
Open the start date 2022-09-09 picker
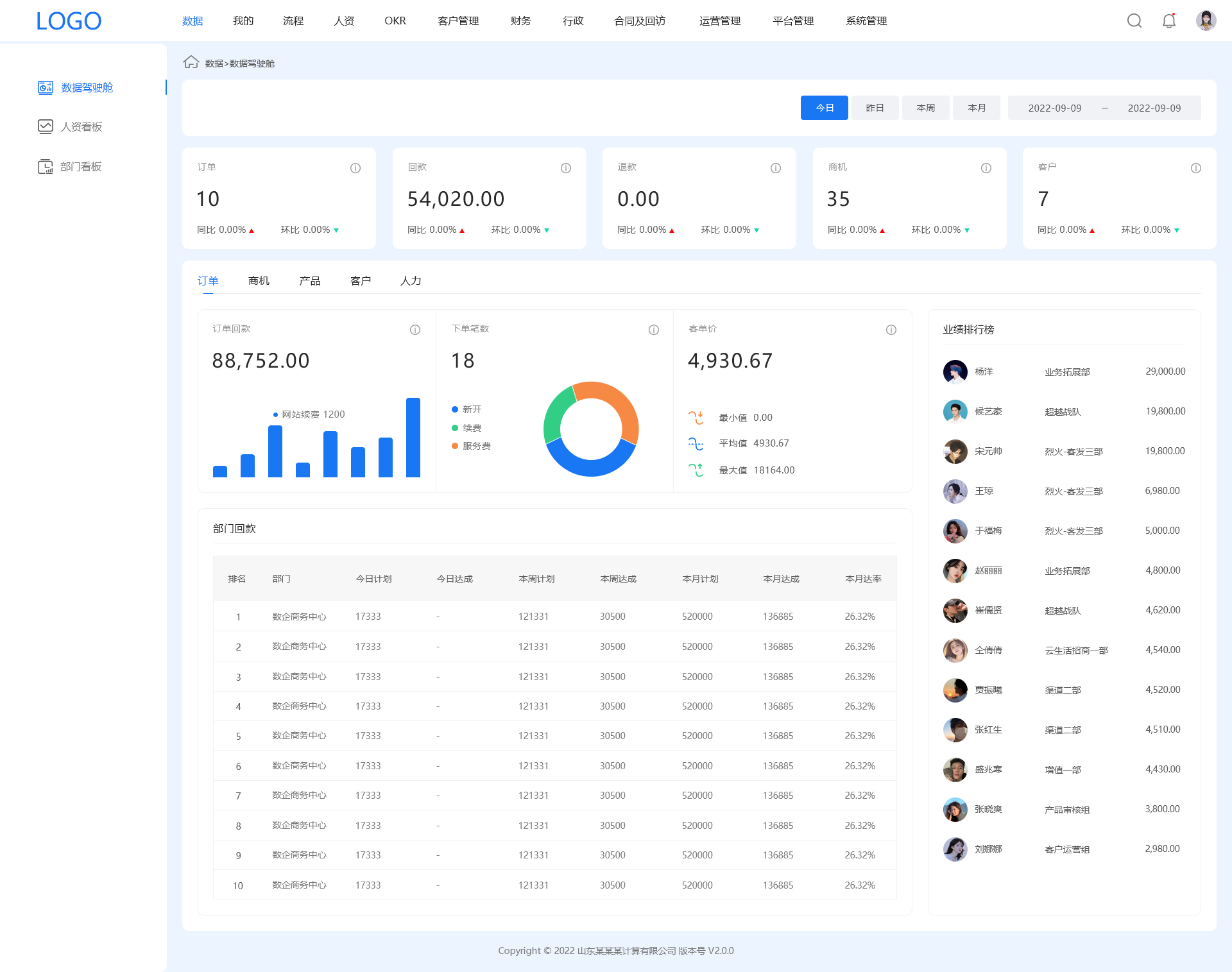[x=1054, y=108]
